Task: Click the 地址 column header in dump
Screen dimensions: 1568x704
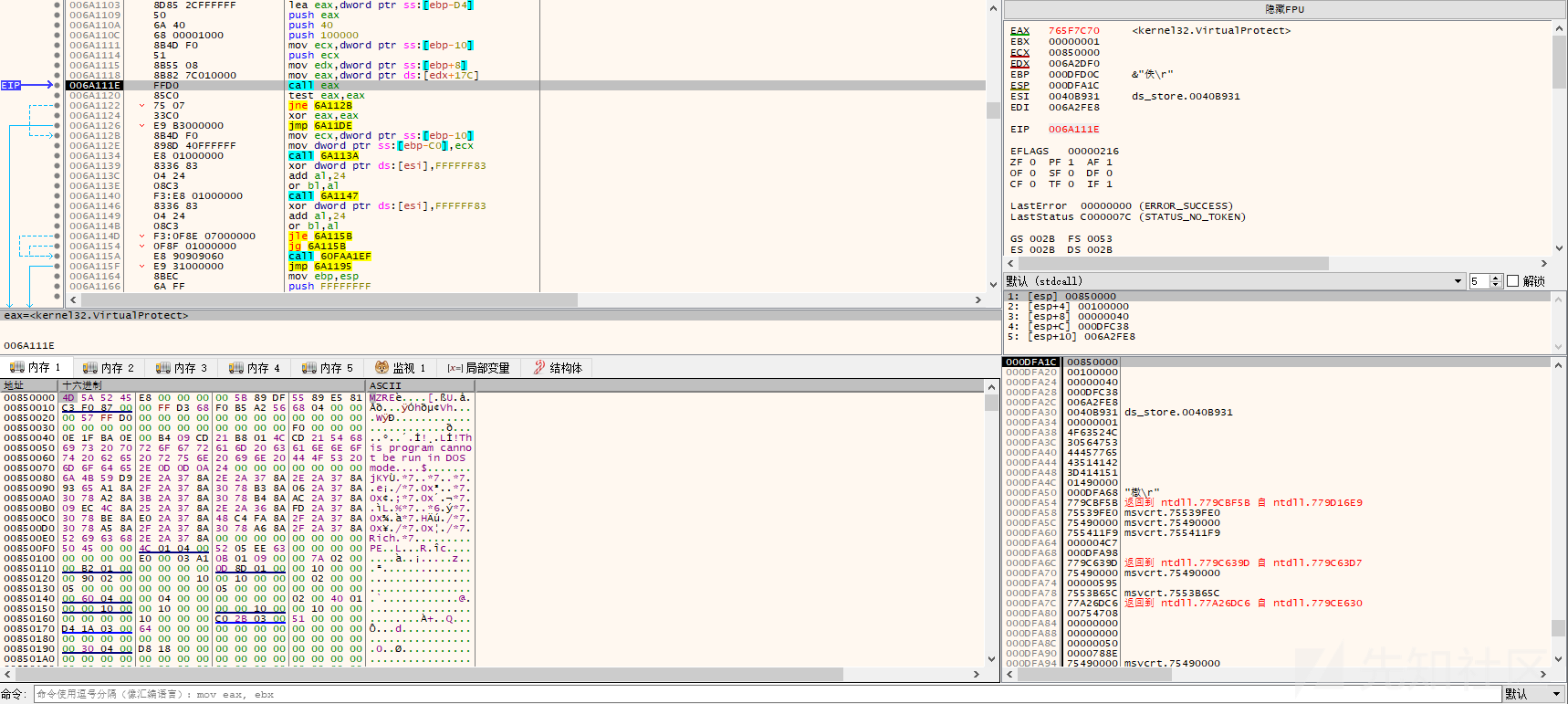Action: (30, 385)
